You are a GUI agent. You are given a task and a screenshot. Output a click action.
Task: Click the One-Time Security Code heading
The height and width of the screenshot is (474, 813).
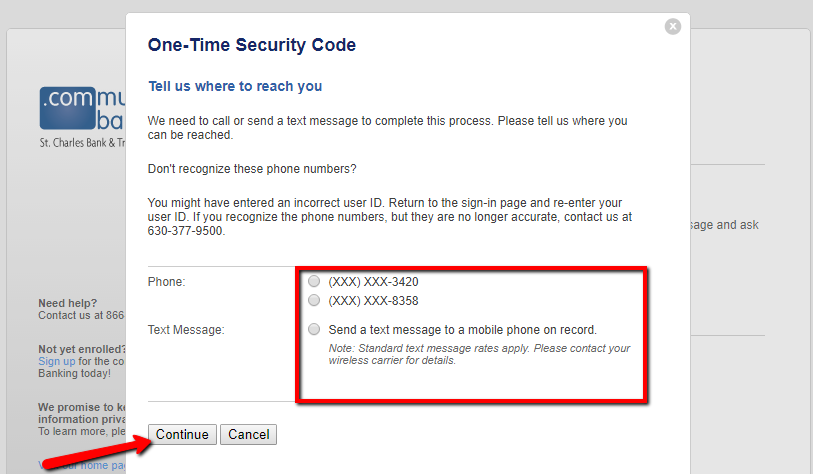click(251, 45)
